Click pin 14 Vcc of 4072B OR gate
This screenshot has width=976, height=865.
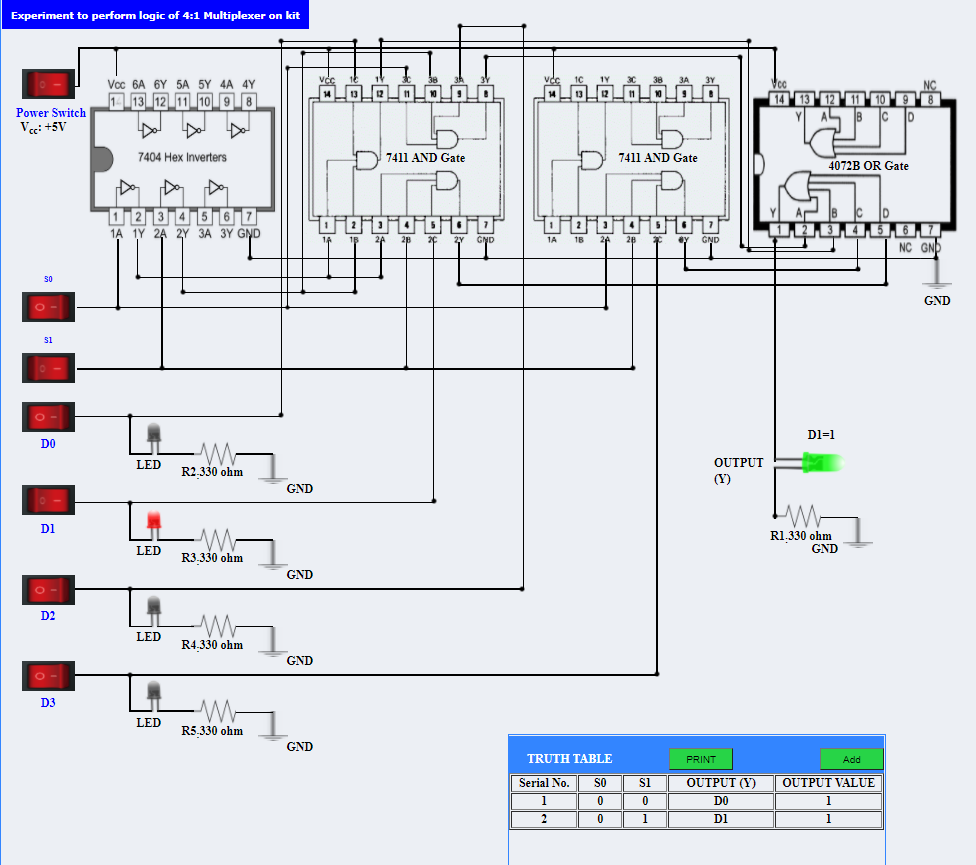779,99
